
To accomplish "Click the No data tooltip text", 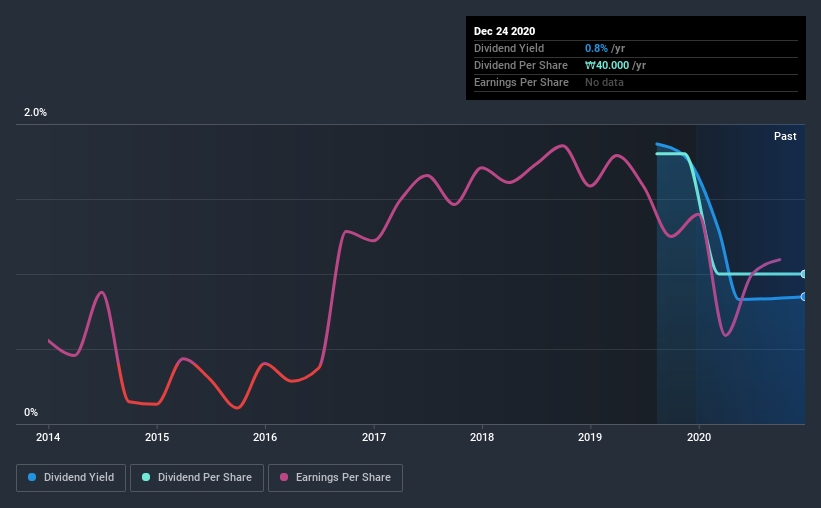I will coord(604,82).
